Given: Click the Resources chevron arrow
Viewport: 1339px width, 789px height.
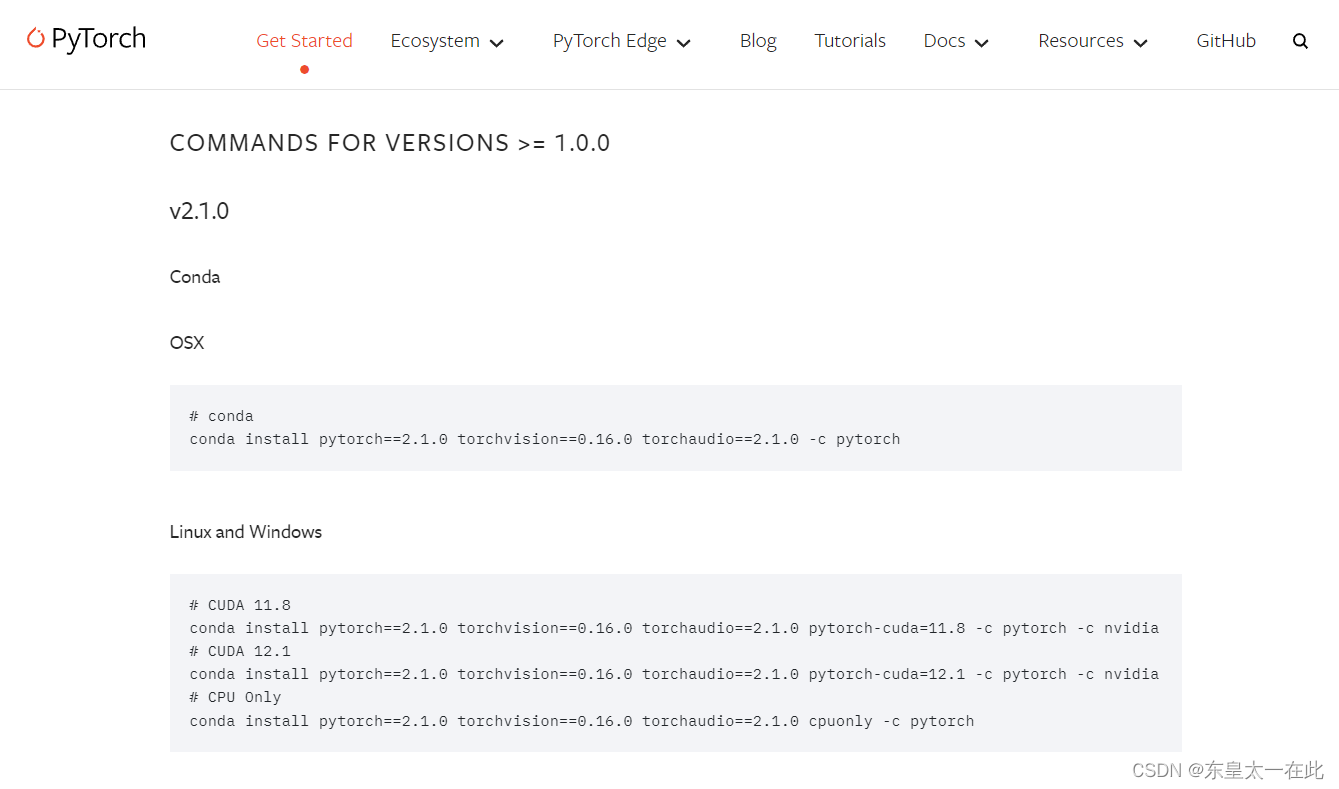Looking at the screenshot, I should point(1141,43).
